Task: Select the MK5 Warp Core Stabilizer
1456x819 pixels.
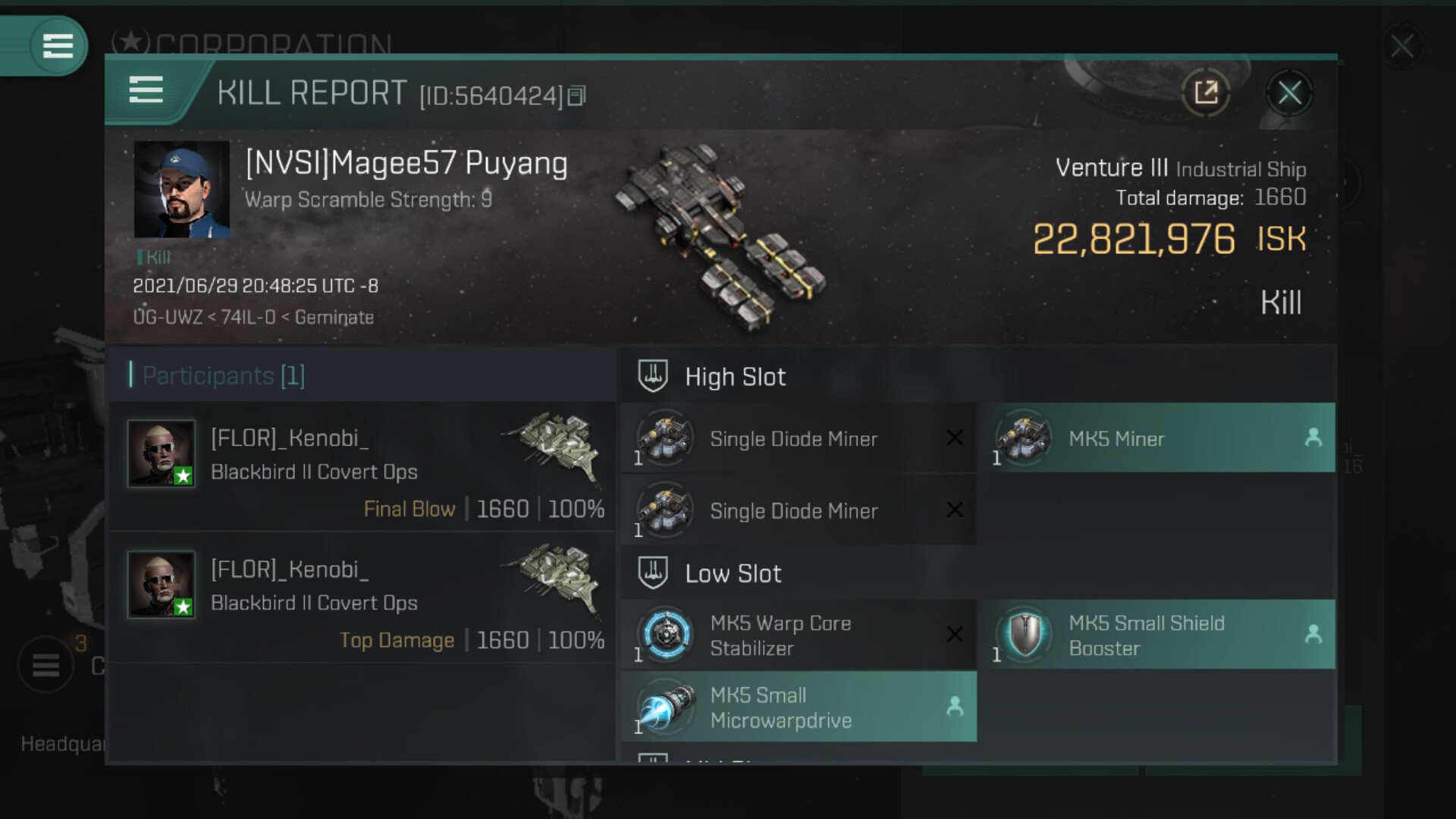Action: (799, 635)
